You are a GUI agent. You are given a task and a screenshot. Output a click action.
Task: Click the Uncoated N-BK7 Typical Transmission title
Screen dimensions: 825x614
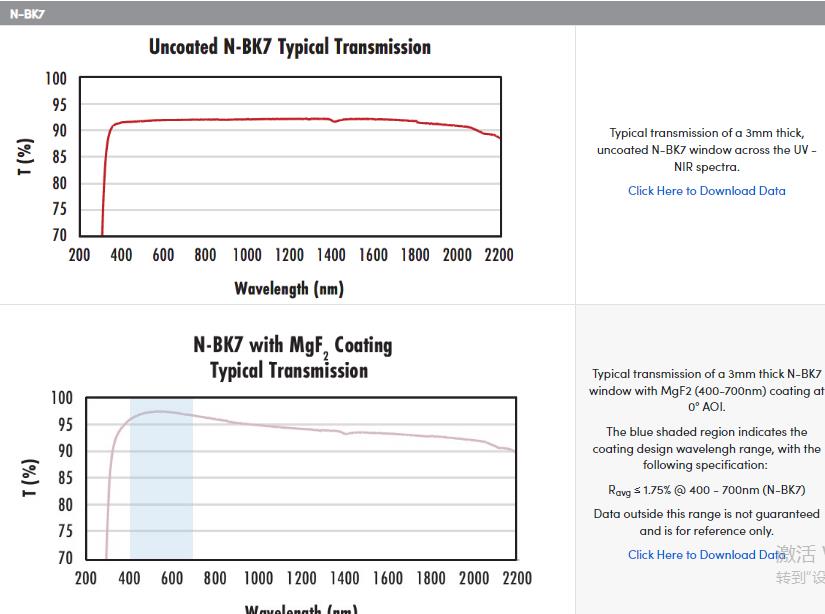pos(290,47)
